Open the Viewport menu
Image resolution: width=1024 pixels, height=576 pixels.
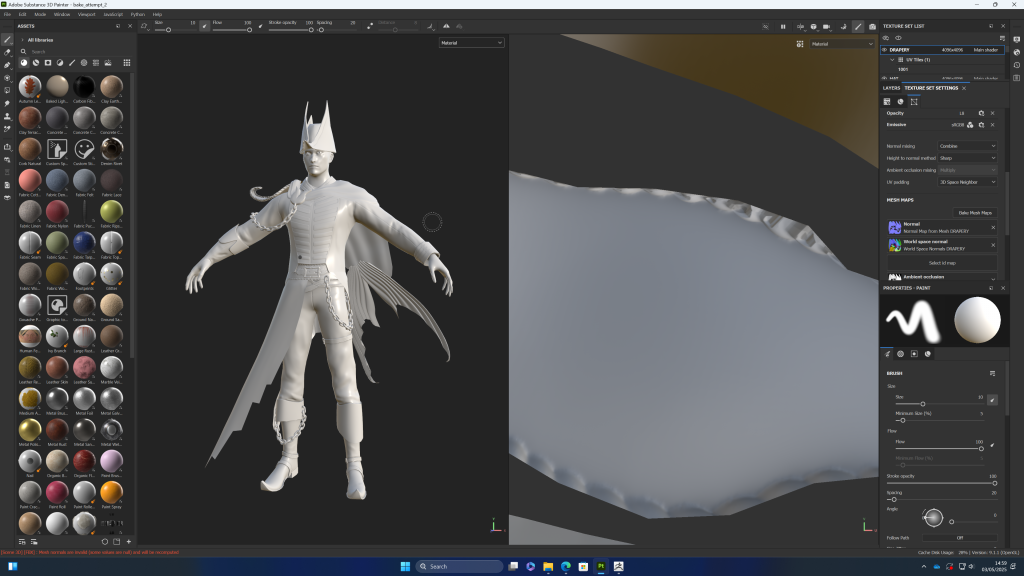[87, 14]
